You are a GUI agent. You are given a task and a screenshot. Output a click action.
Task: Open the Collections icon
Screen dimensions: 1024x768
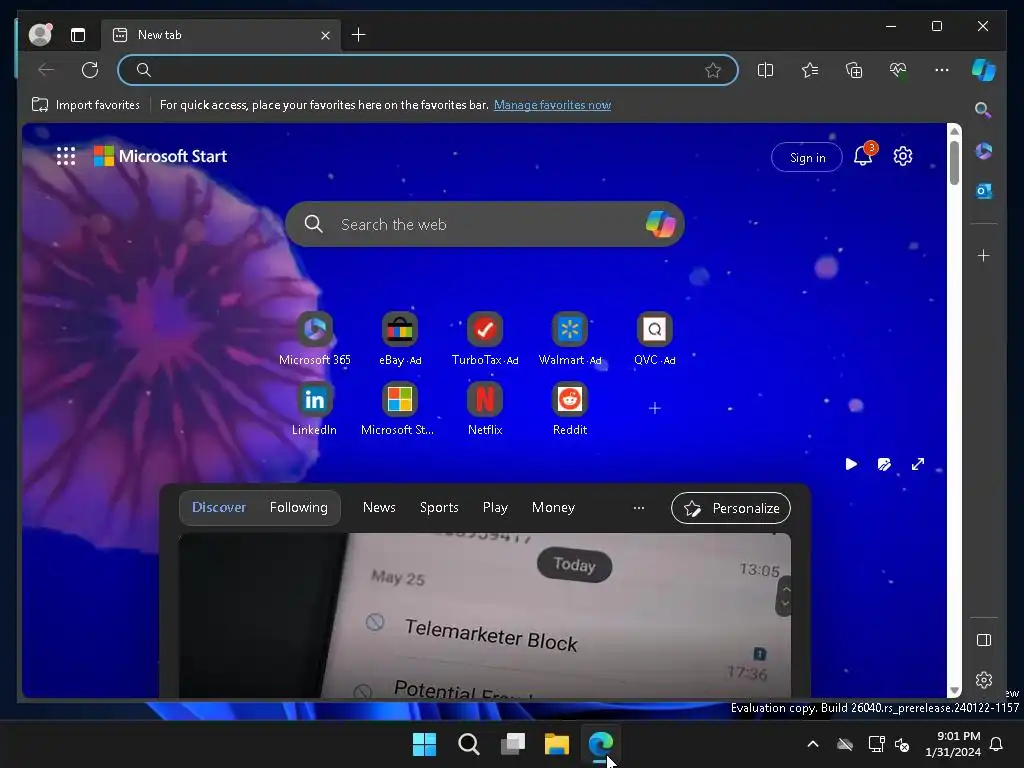pyautogui.click(x=854, y=70)
